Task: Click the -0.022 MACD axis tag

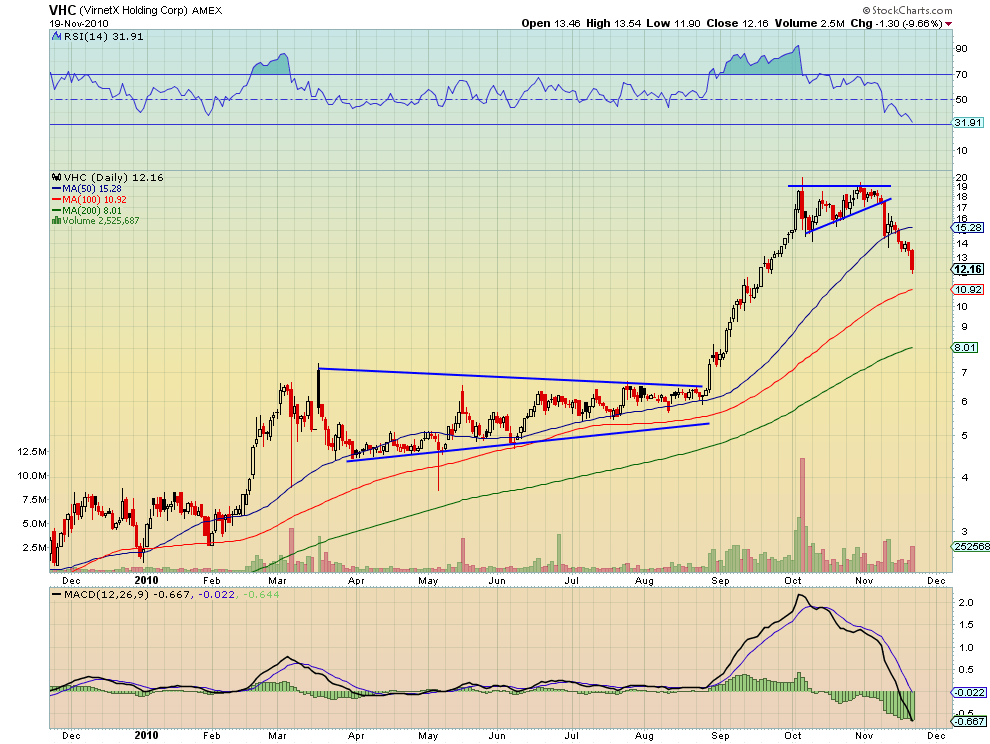Action: (969, 693)
